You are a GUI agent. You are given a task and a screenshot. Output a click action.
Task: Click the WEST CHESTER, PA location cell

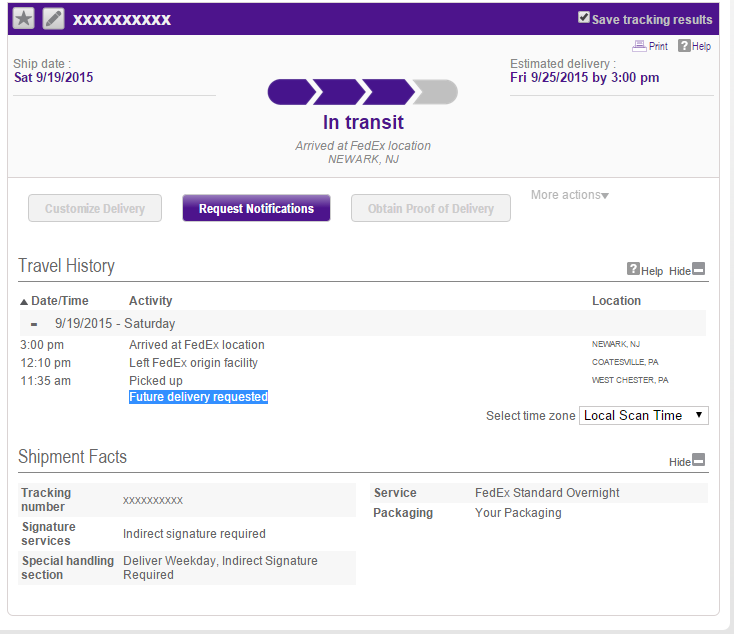[x=630, y=380]
